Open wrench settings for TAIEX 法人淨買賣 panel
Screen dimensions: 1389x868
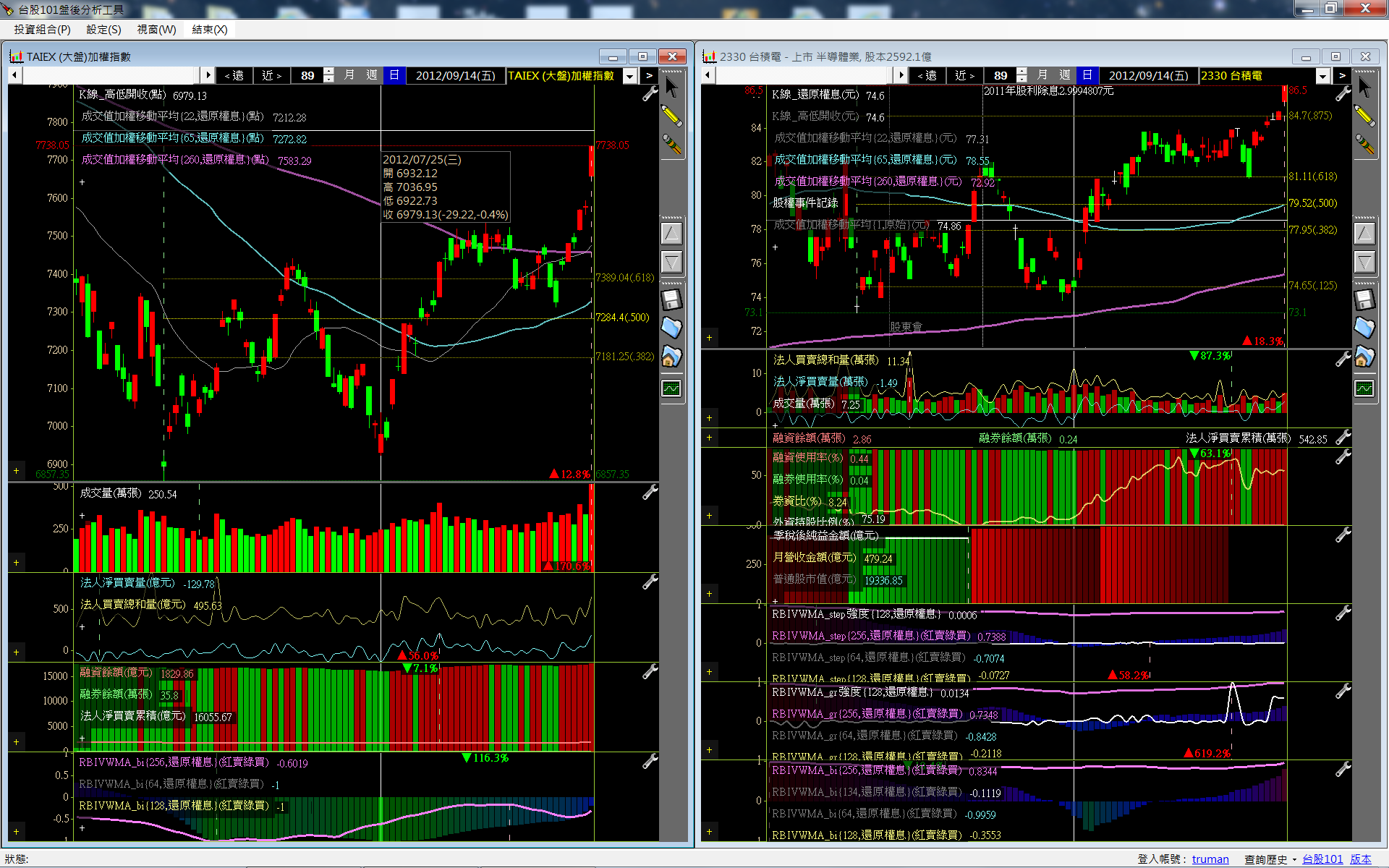(650, 582)
